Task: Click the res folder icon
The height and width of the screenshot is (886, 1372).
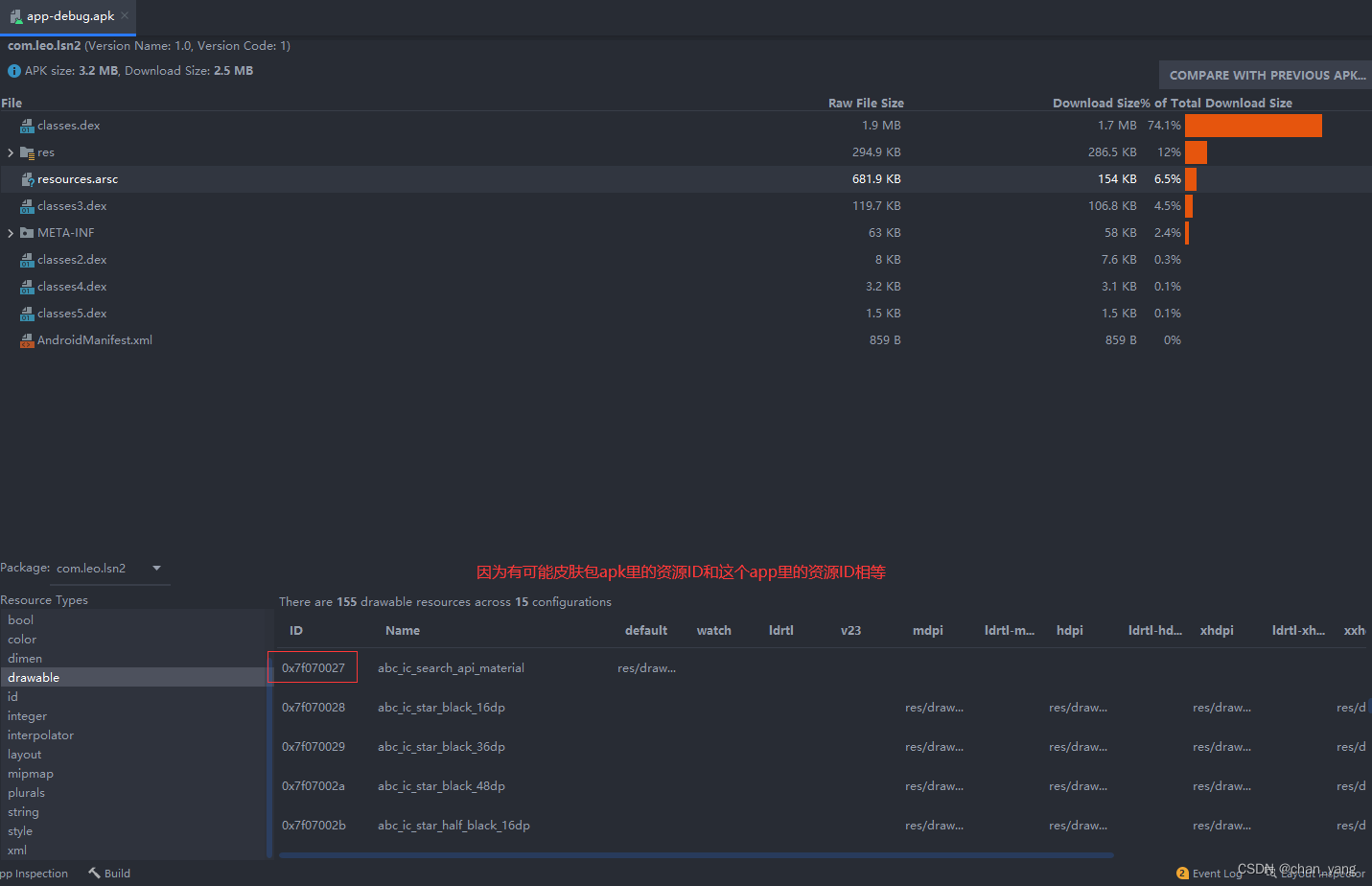Action: [x=28, y=152]
